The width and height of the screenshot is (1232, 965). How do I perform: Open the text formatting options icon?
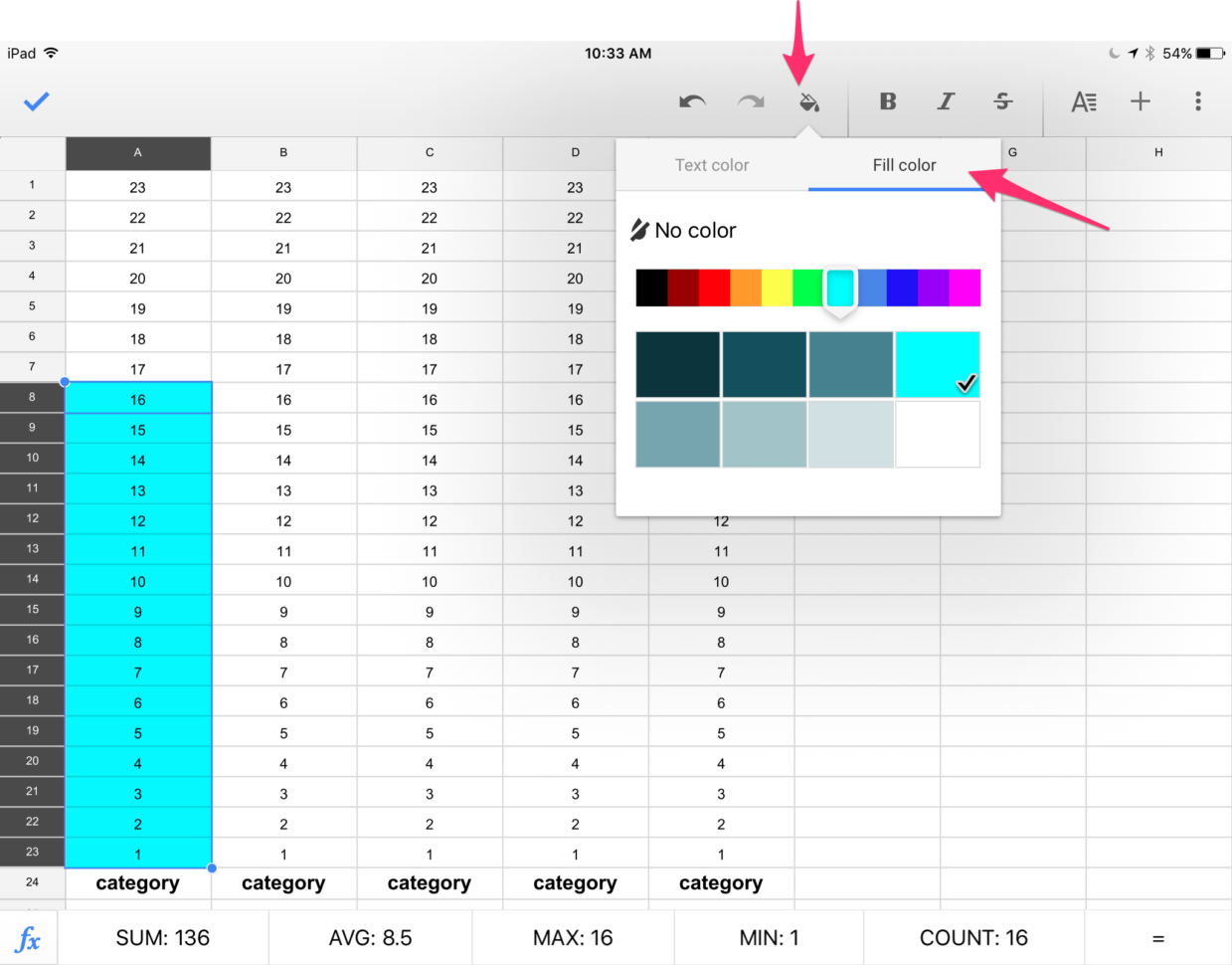click(x=1084, y=100)
